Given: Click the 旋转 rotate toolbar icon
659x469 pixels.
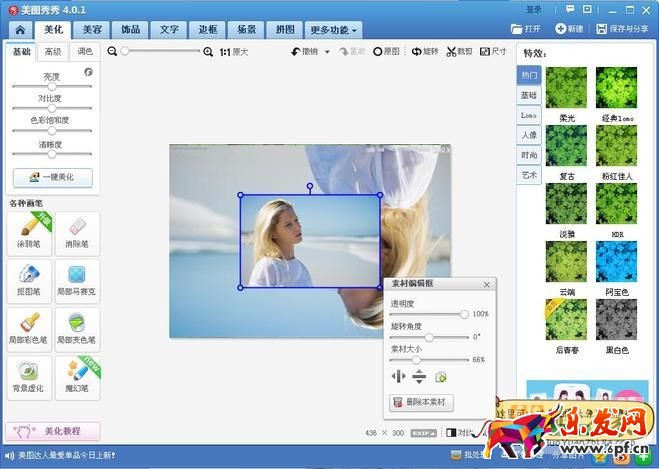Looking at the screenshot, I should (423, 51).
